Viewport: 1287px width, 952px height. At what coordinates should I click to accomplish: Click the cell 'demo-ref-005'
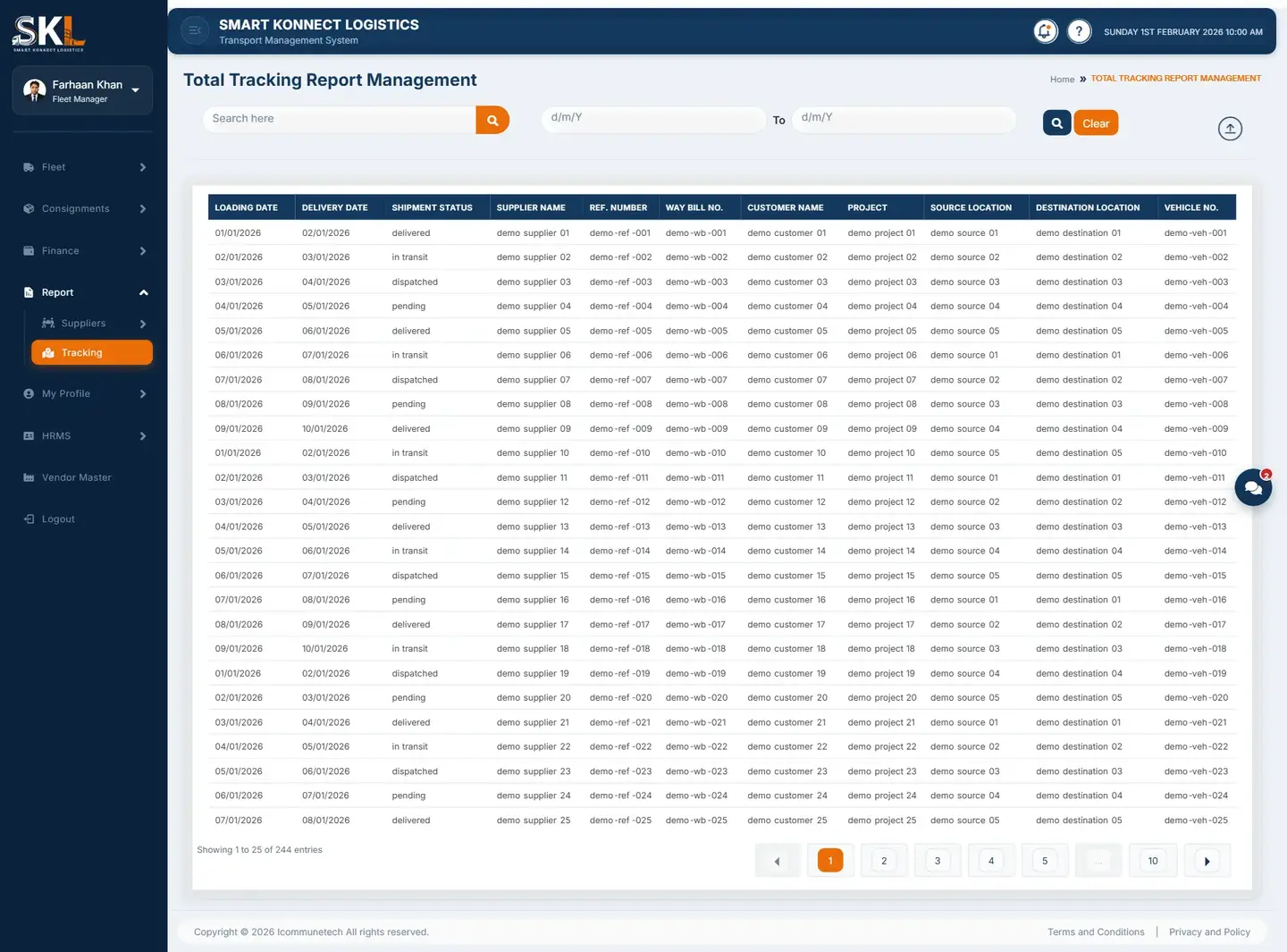point(621,332)
